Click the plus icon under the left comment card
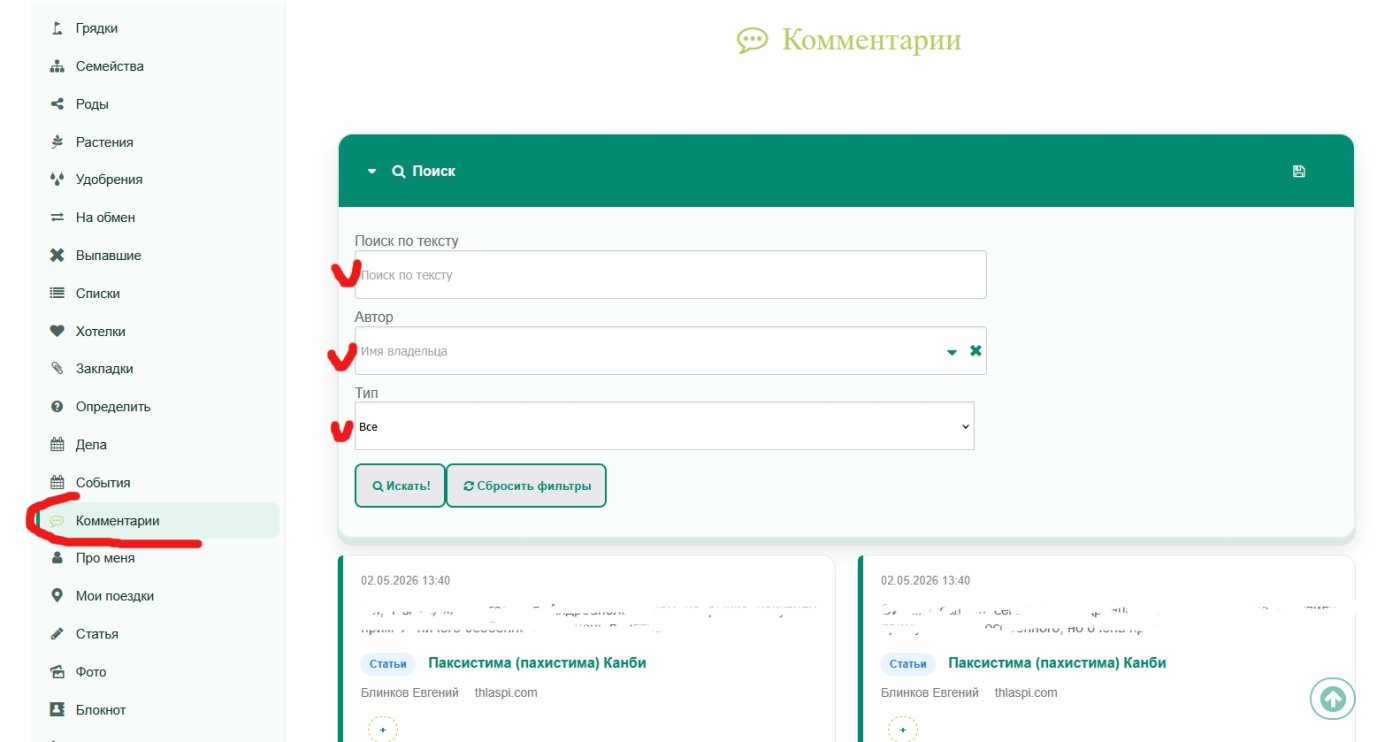The image size is (1400, 742). tap(383, 730)
